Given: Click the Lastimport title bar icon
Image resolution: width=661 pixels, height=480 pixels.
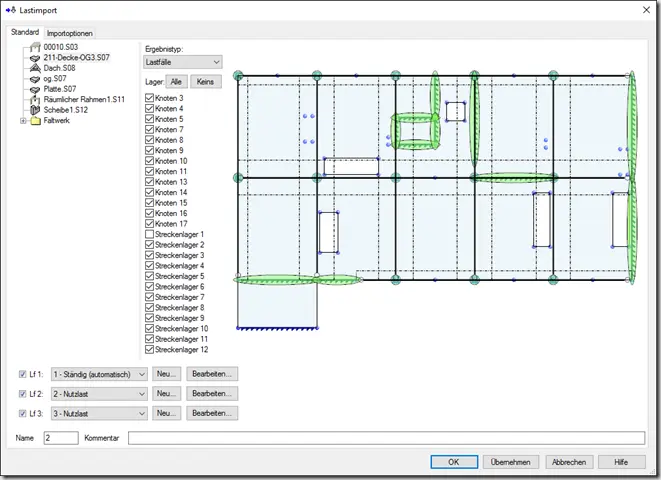Looking at the screenshot, I should 11,10.
